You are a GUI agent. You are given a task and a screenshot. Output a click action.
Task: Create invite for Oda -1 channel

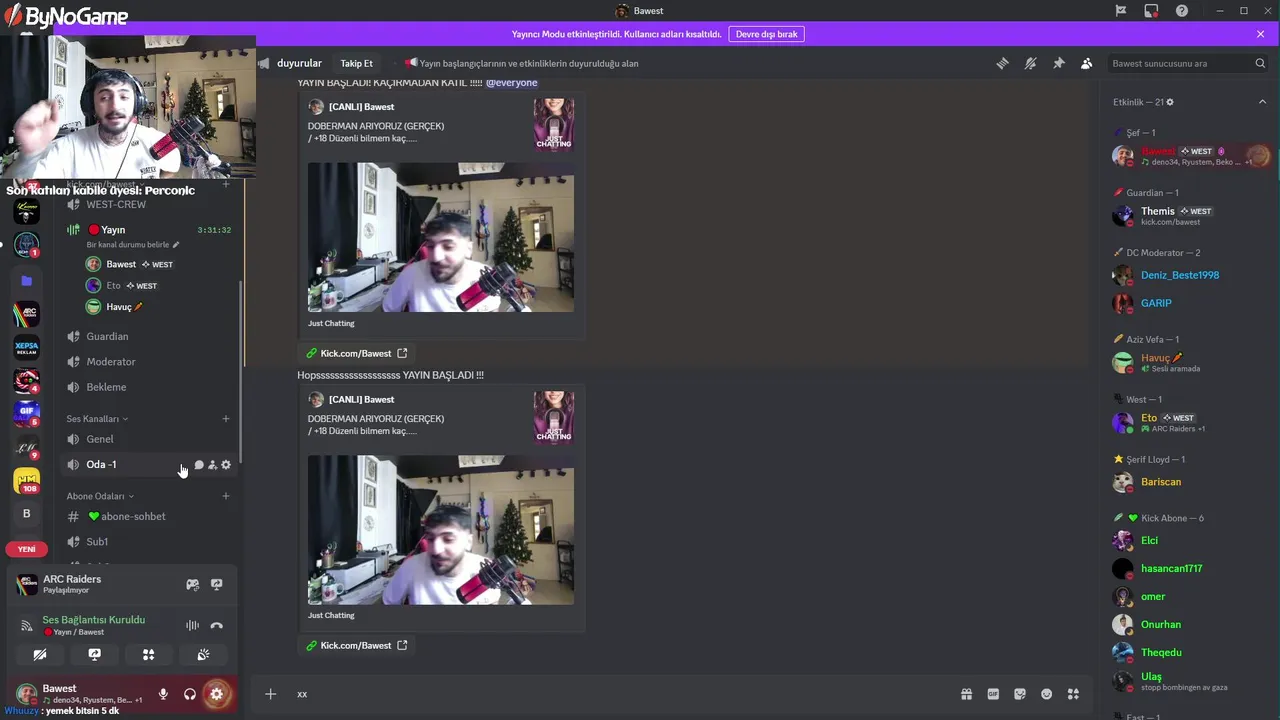[x=212, y=465]
